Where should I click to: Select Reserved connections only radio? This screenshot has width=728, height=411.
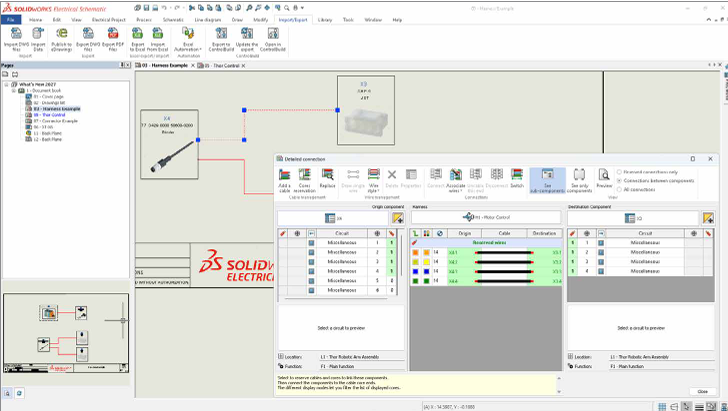point(619,172)
